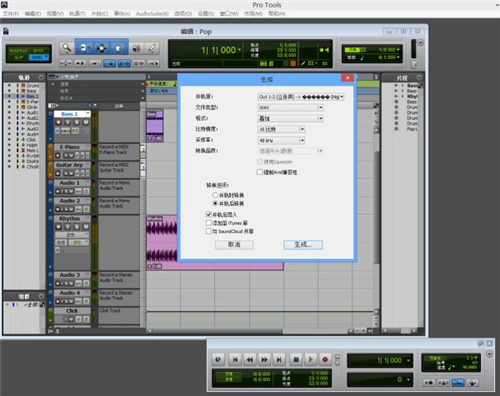Open the 16-bit depth dropdown
This screenshot has height=396, width=500.
281,129
